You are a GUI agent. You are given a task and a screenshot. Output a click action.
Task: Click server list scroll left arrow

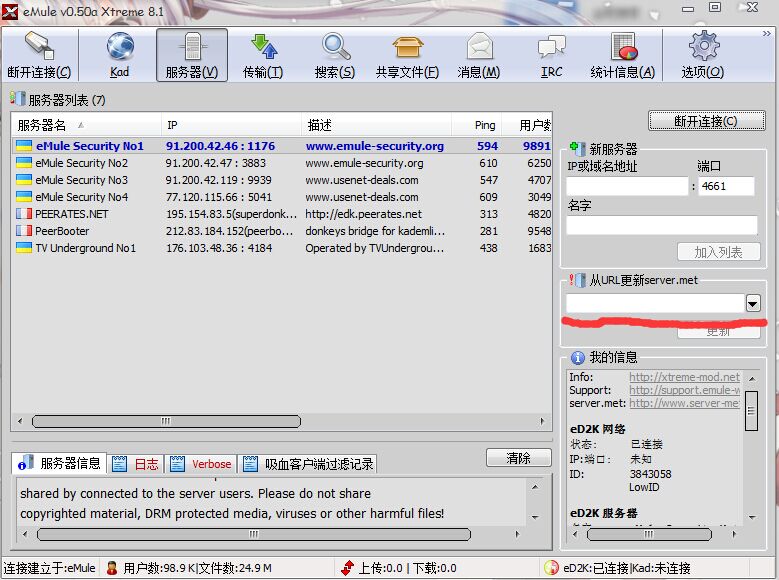pyautogui.click(x=20, y=421)
